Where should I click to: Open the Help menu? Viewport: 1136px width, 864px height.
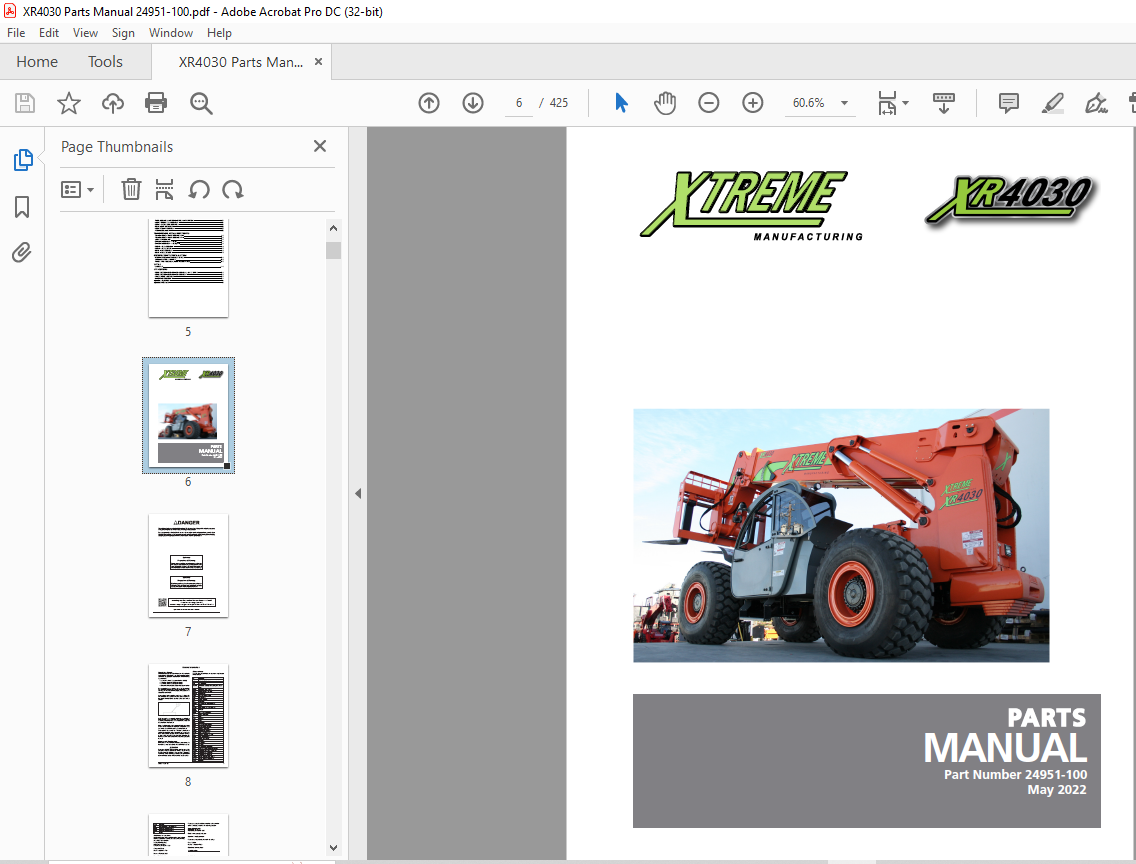pyautogui.click(x=219, y=33)
